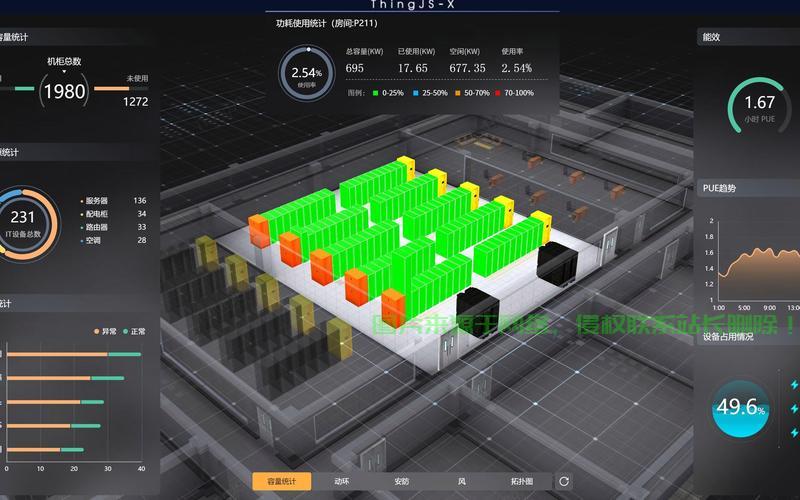Click the 未使用 value 1272
800x500 pixels.
coord(135,102)
